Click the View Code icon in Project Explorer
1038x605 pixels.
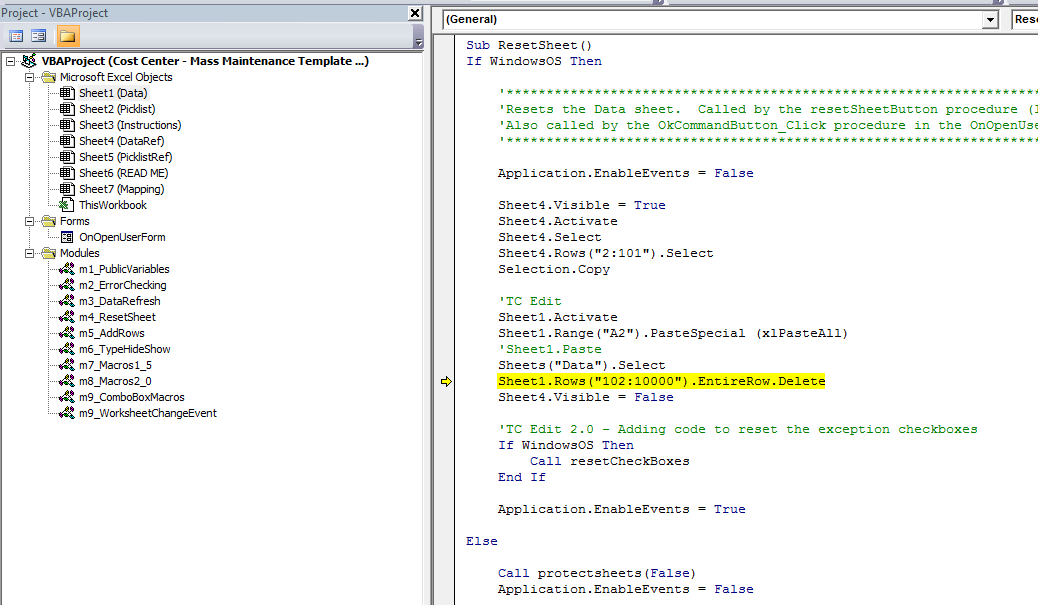[x=15, y=36]
